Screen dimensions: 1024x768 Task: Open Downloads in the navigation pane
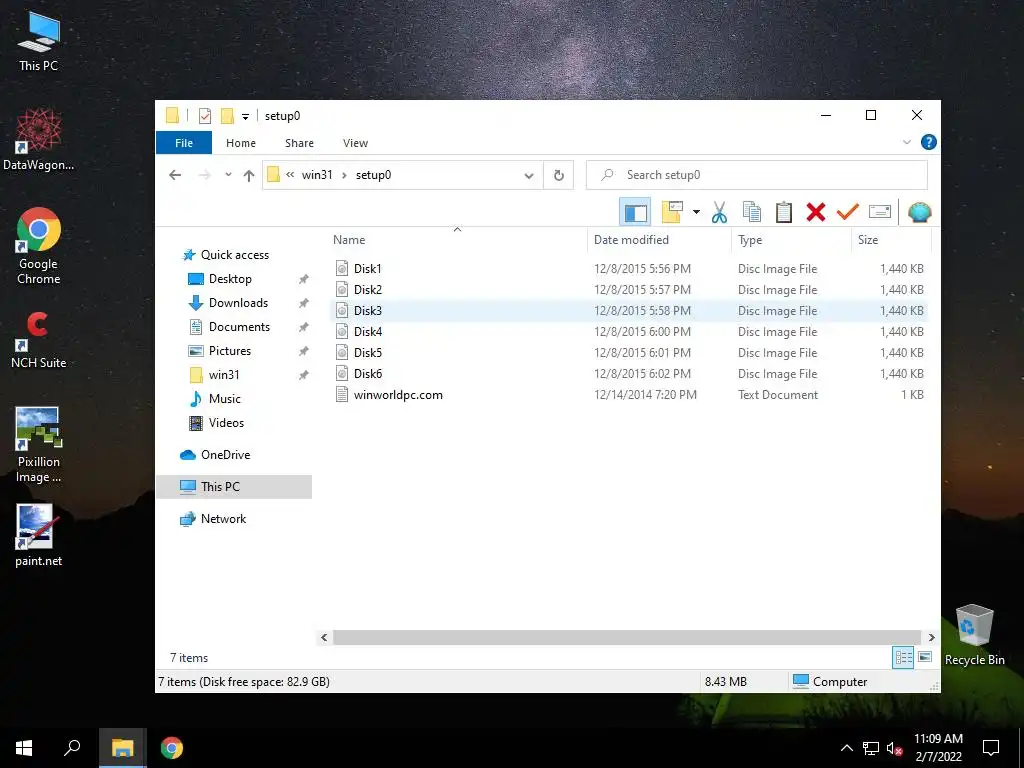click(x=238, y=303)
